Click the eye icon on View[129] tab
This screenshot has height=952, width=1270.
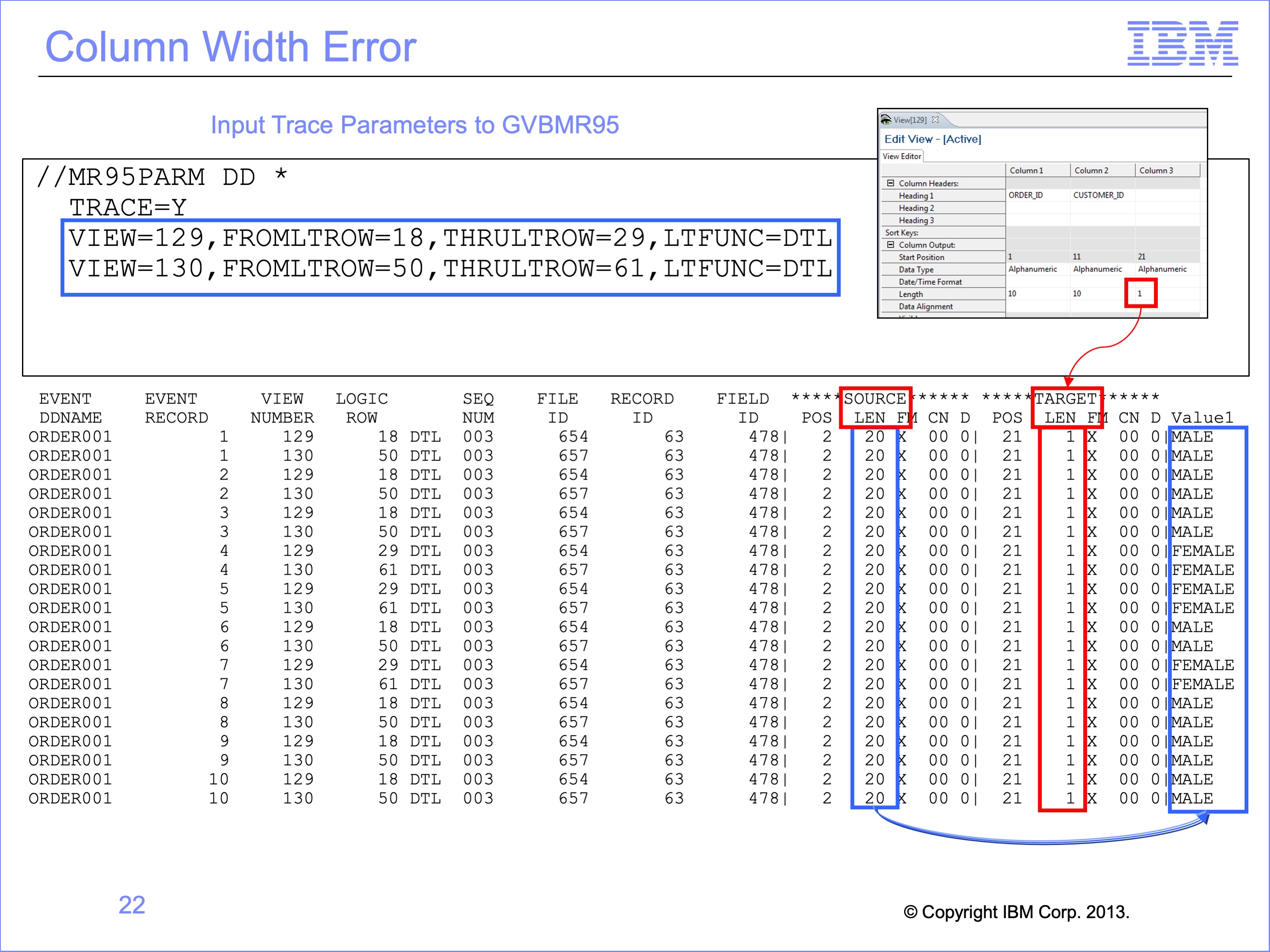point(886,120)
